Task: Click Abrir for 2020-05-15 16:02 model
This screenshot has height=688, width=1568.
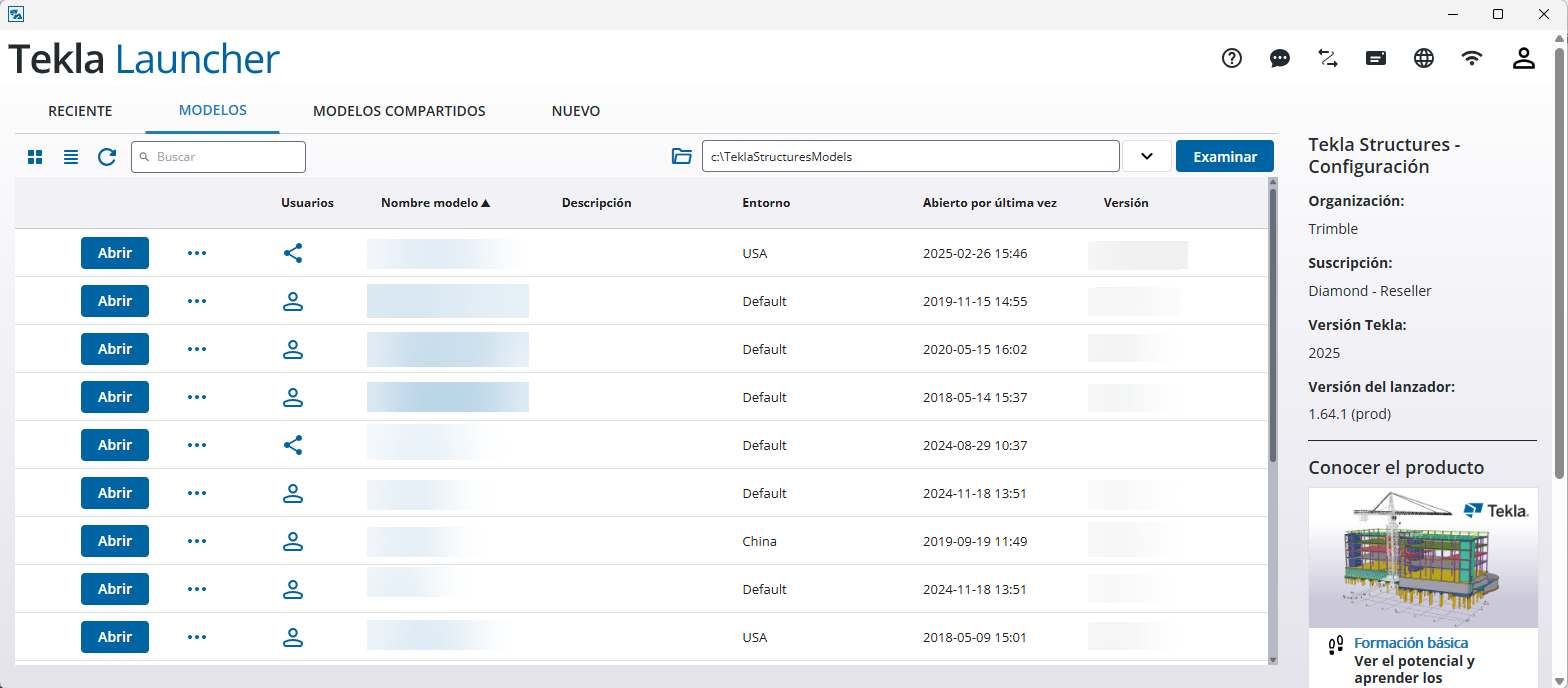Action: coord(115,349)
